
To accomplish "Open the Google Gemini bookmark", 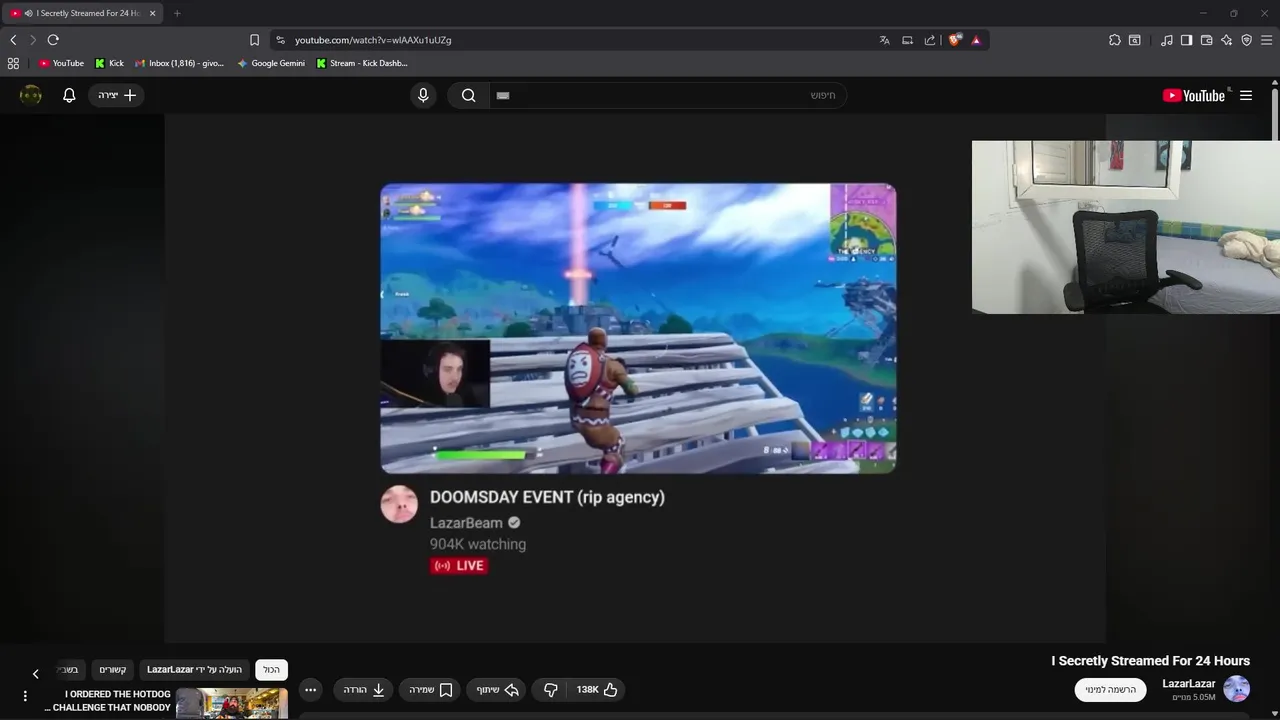I will click(x=271, y=63).
